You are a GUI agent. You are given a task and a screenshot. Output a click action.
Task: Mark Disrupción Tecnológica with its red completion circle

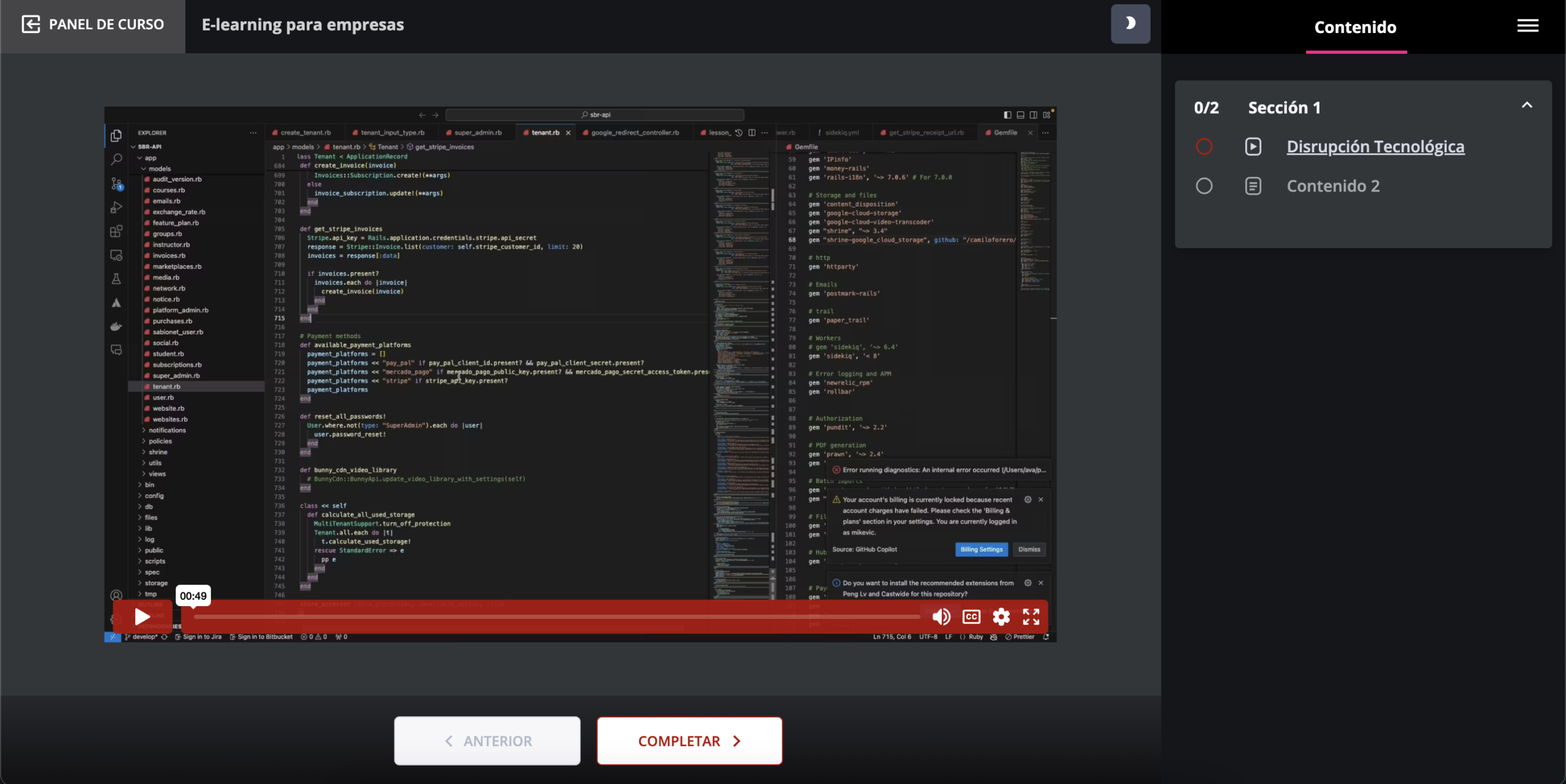click(x=1204, y=147)
